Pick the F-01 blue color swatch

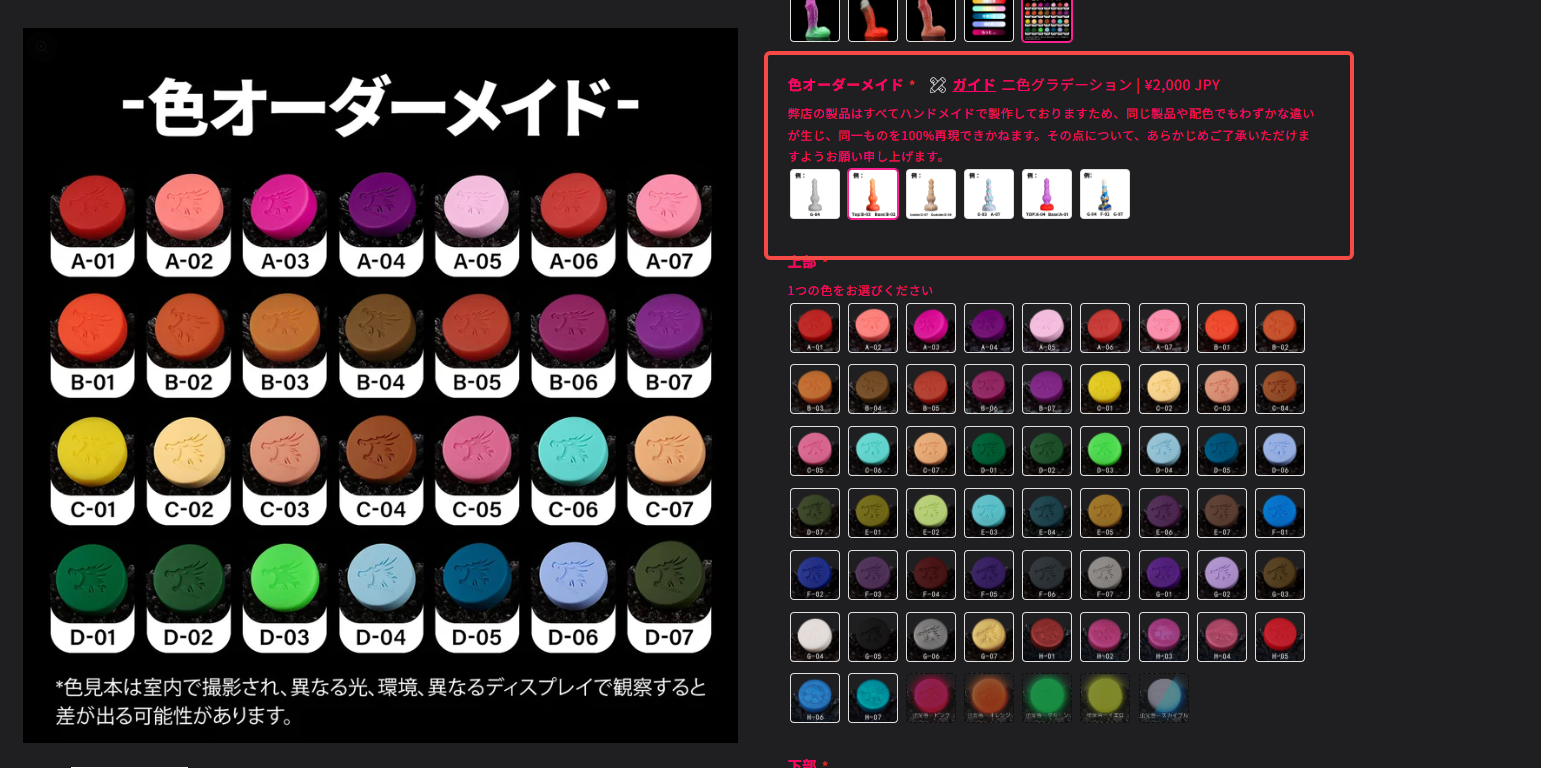1279,513
